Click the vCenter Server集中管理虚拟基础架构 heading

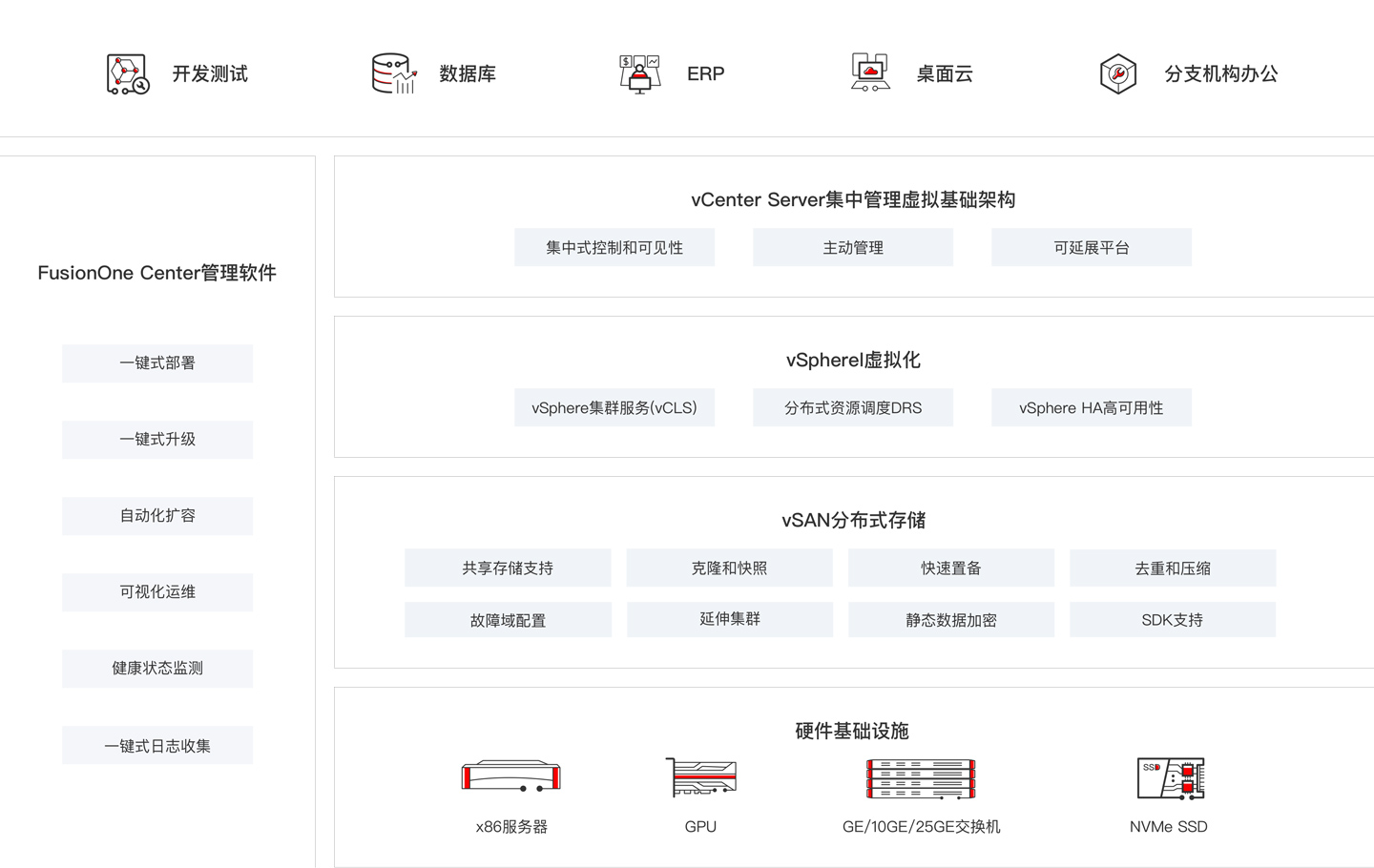click(x=853, y=199)
